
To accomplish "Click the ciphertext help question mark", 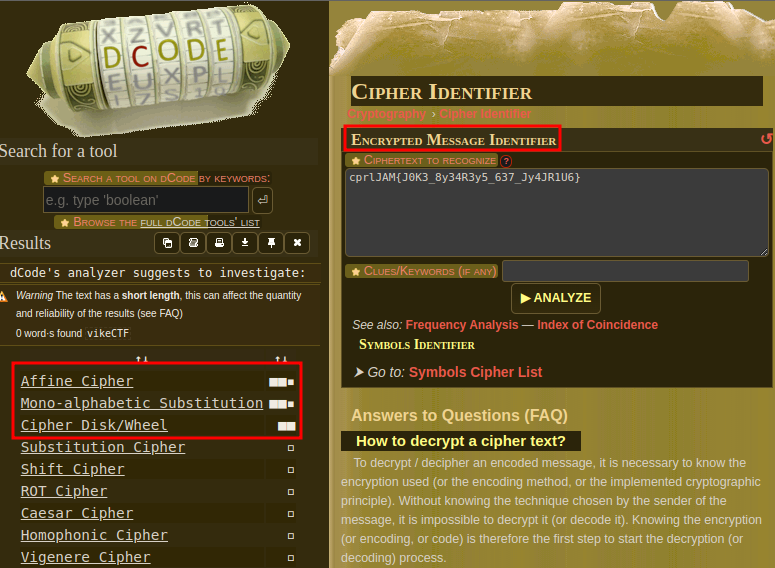I will [506, 160].
